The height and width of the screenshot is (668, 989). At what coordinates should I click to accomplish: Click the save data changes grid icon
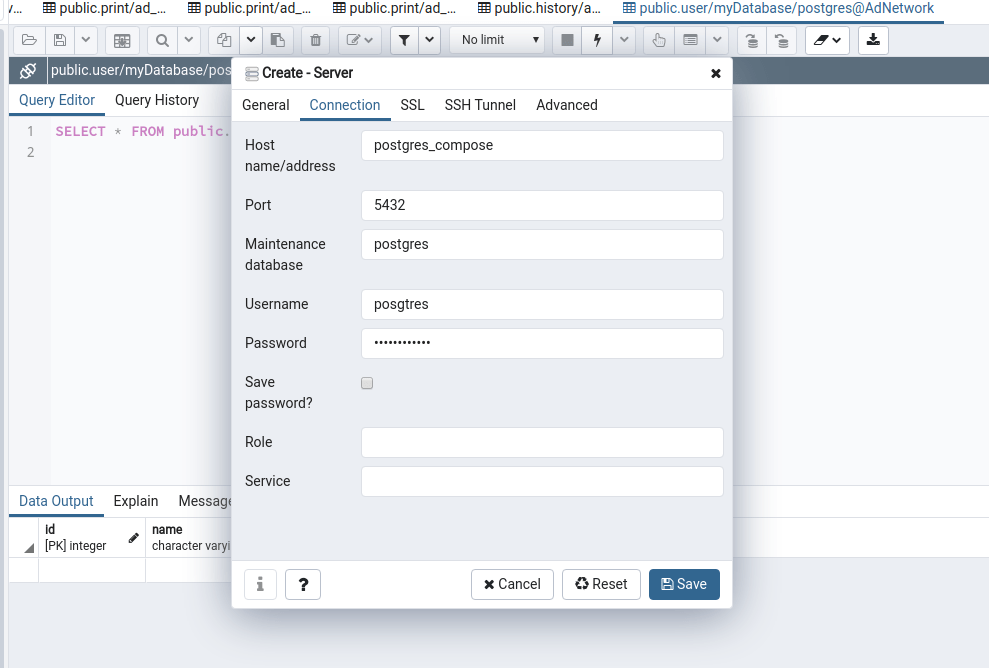[x=122, y=40]
